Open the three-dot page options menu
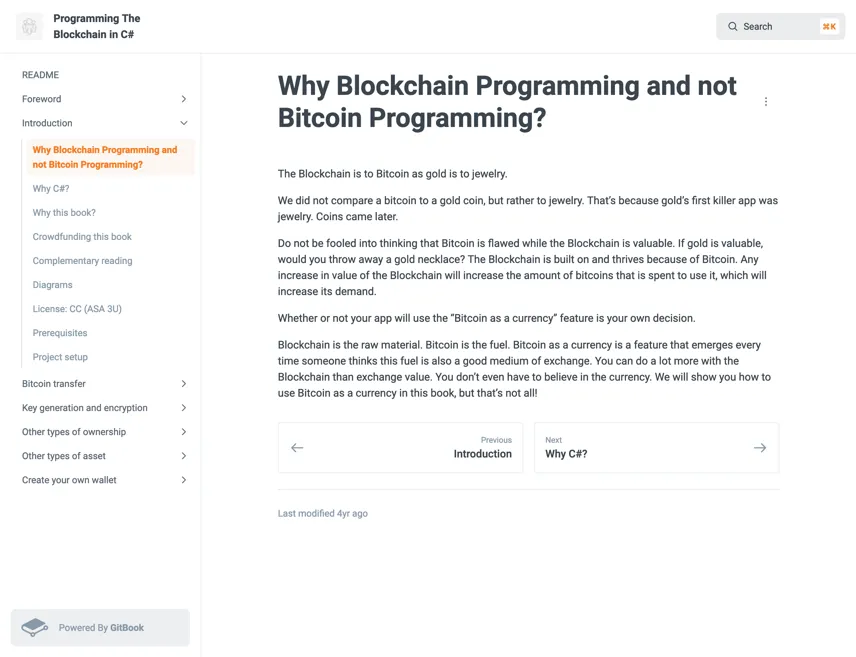This screenshot has height=657, width=856. pos(766,102)
